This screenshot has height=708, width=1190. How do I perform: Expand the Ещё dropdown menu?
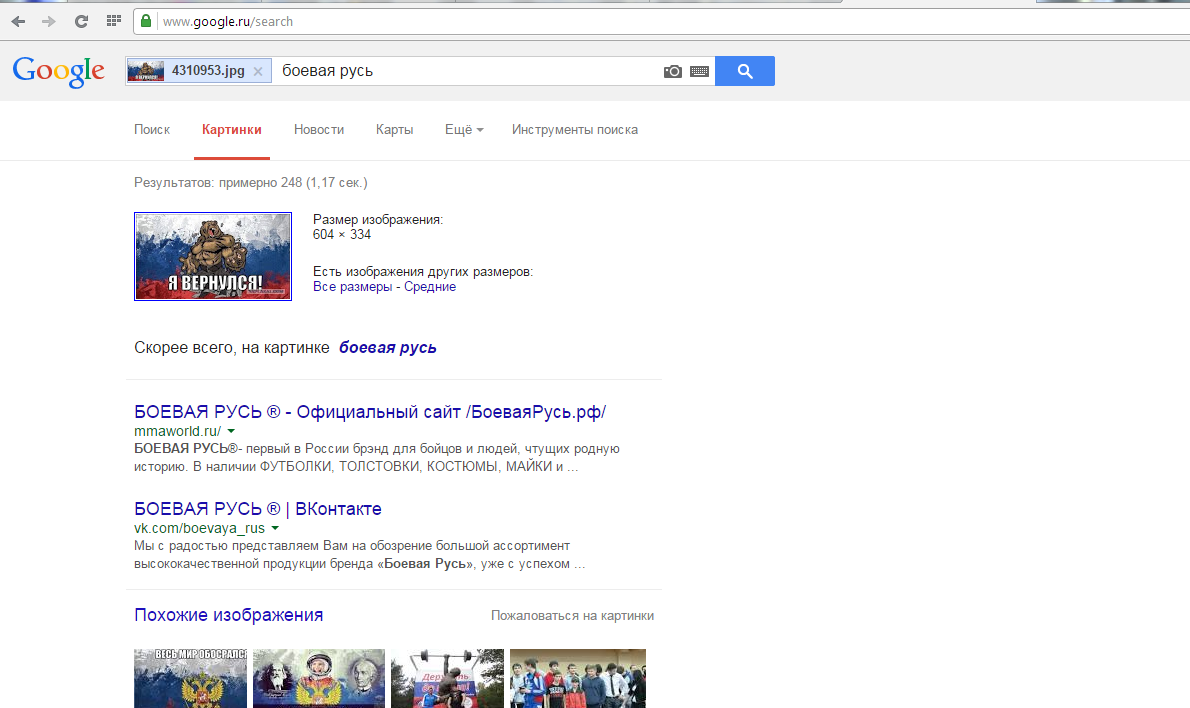tap(464, 130)
